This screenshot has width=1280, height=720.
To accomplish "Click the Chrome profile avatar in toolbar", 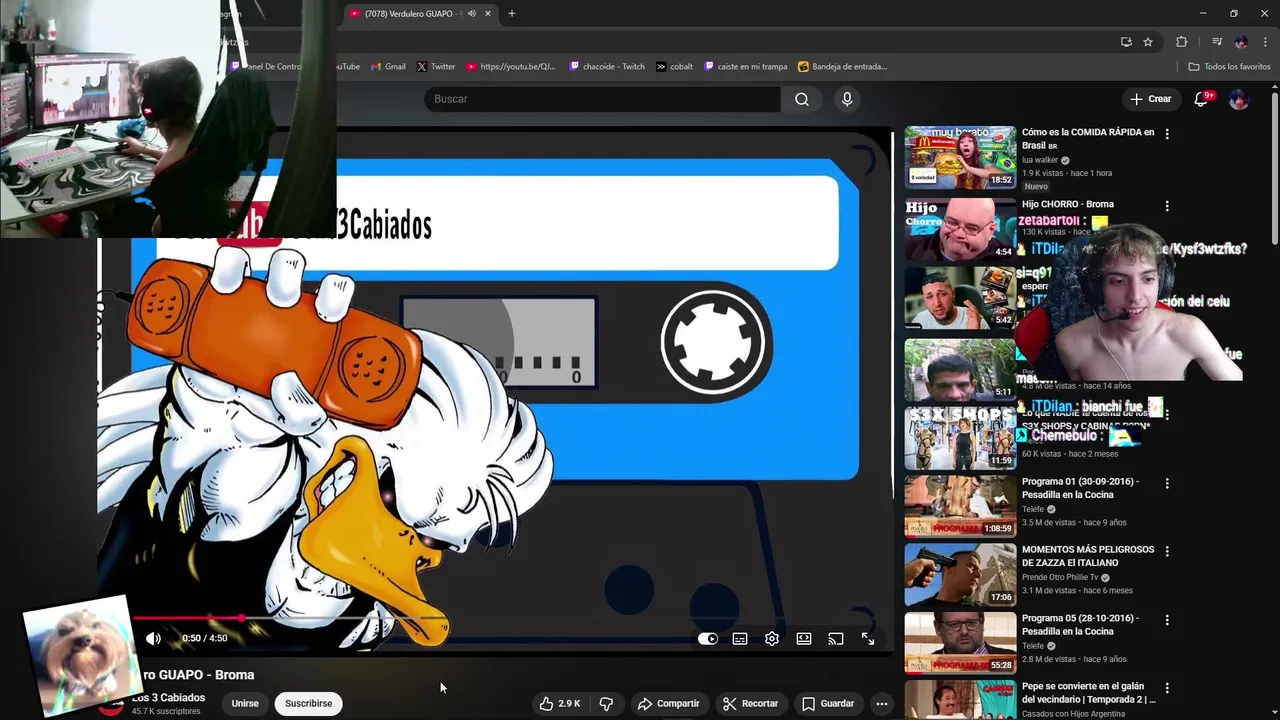I will (x=1241, y=42).
